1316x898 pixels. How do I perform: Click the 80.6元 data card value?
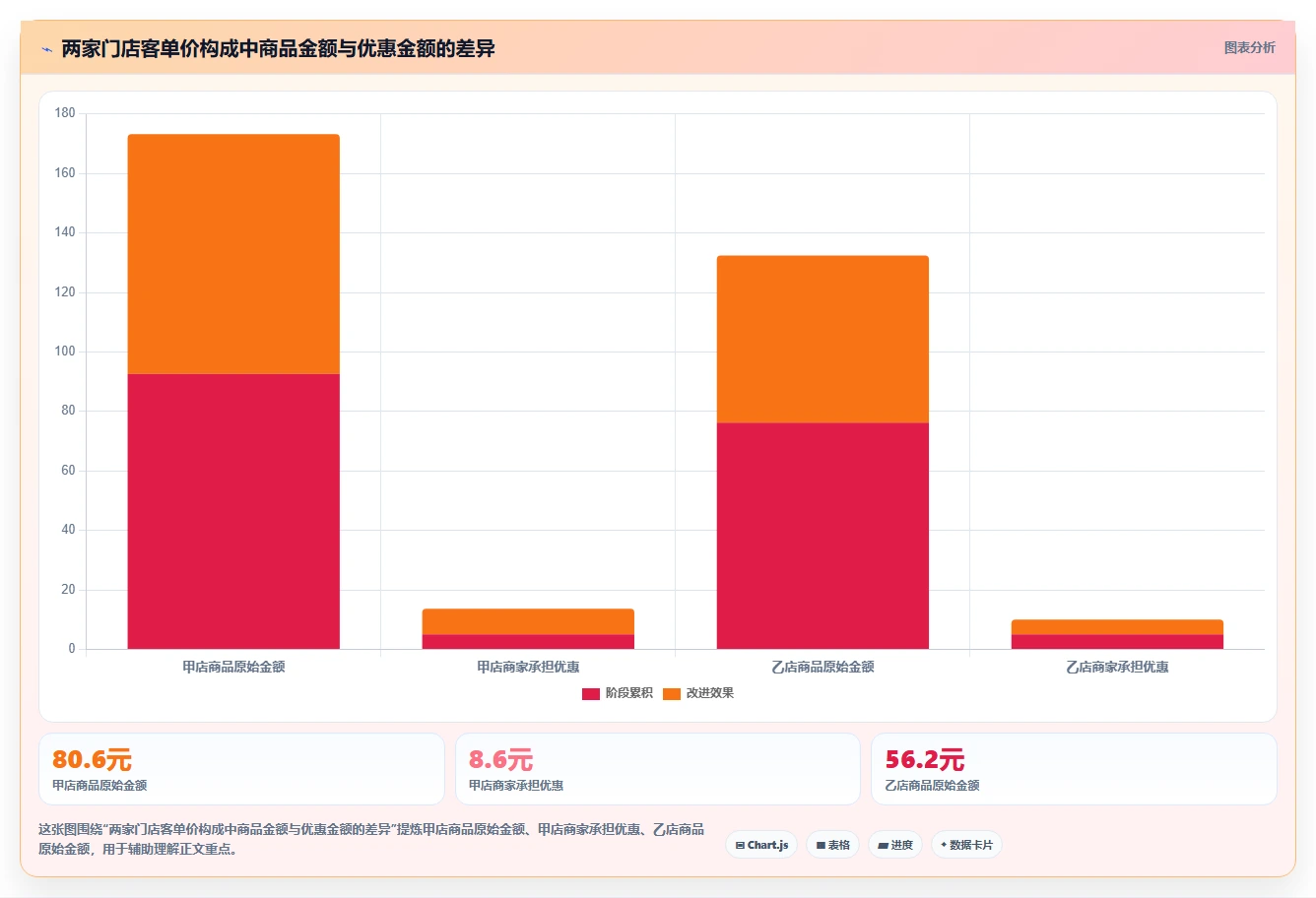92,760
